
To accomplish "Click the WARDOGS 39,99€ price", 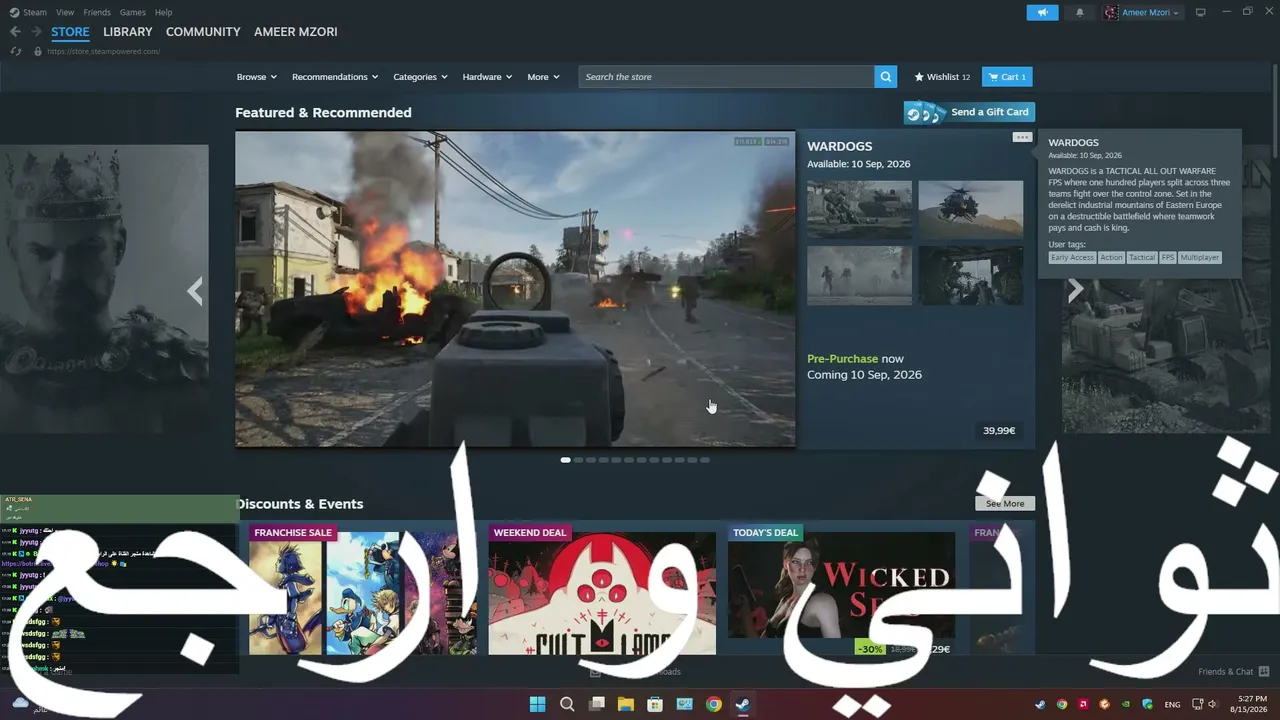I will 999,431.
